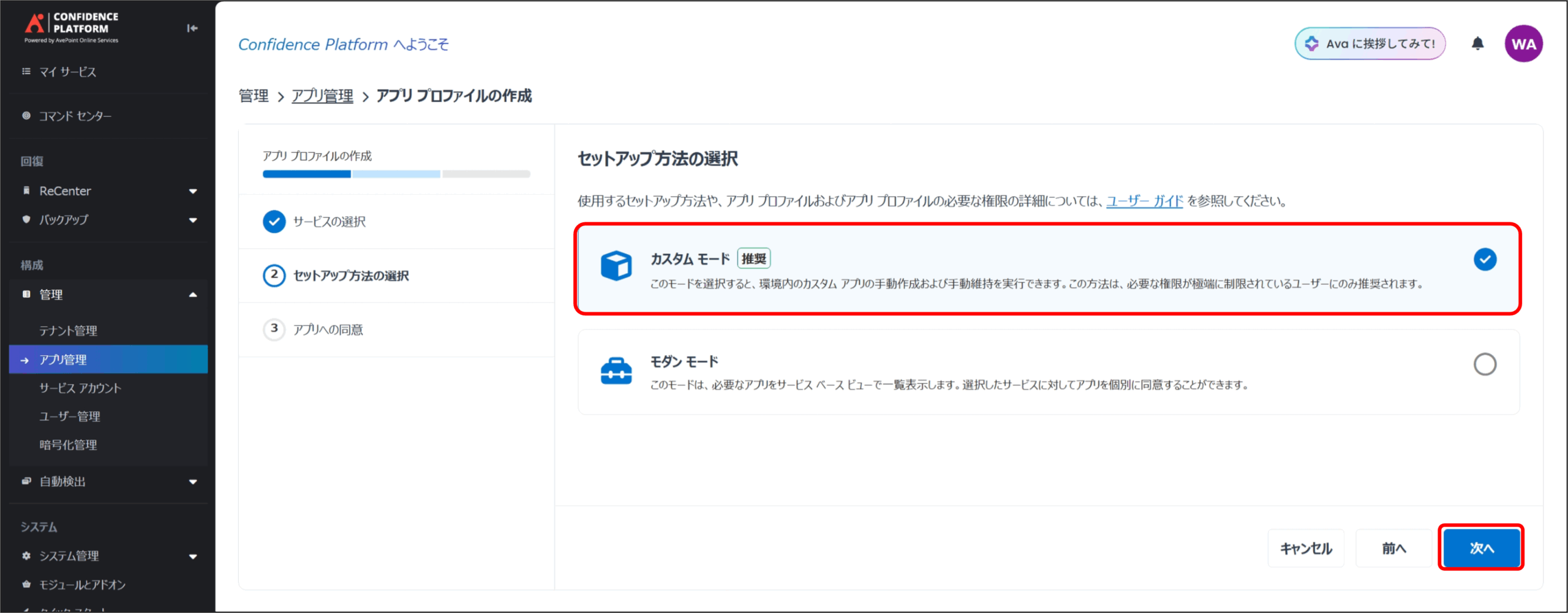Click the 次へ button

1480,548
